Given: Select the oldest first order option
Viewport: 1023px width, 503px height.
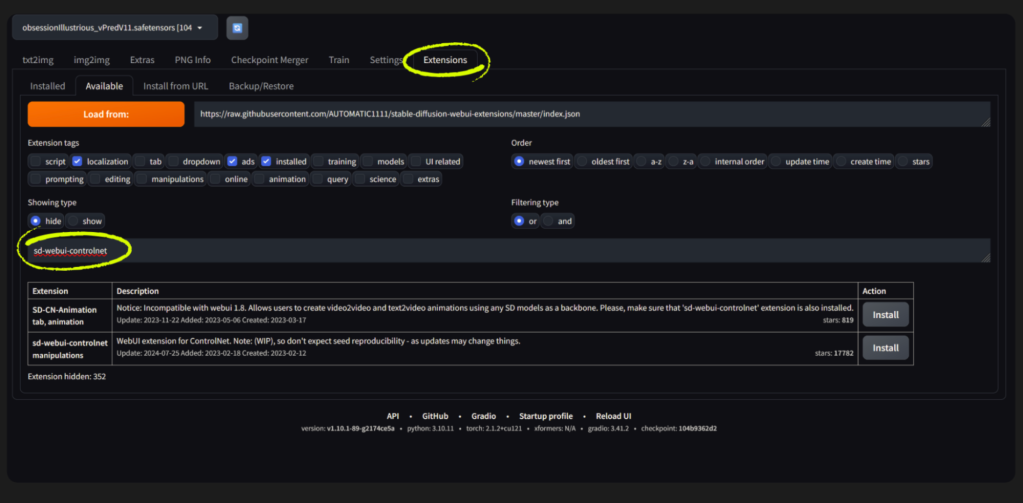Looking at the screenshot, I should 584,161.
